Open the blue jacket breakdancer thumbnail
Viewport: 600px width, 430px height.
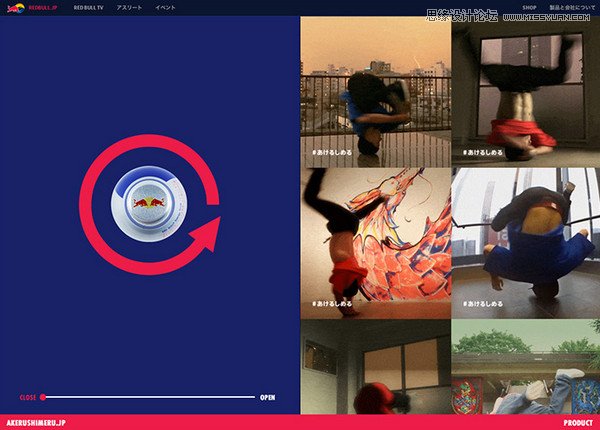click(526, 243)
